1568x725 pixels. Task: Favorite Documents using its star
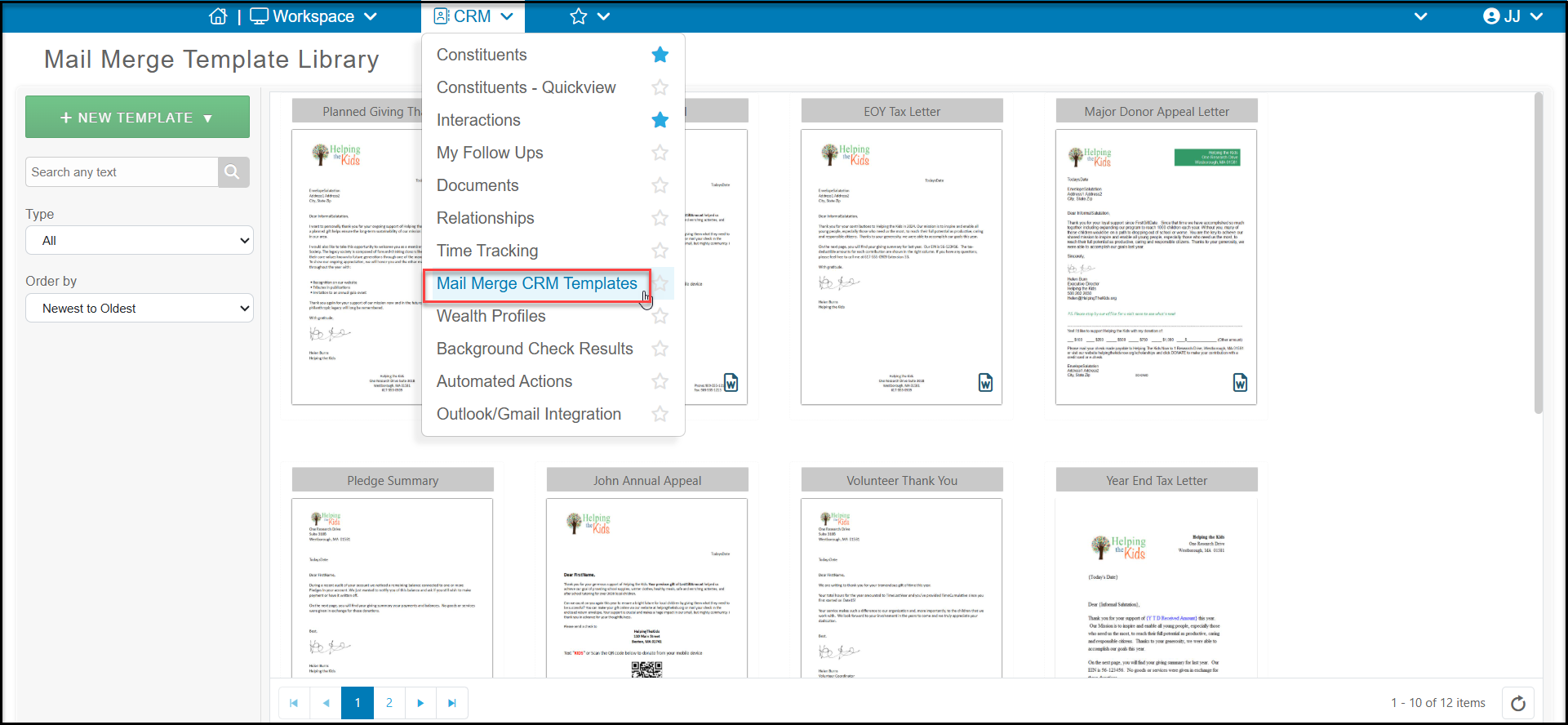[660, 185]
